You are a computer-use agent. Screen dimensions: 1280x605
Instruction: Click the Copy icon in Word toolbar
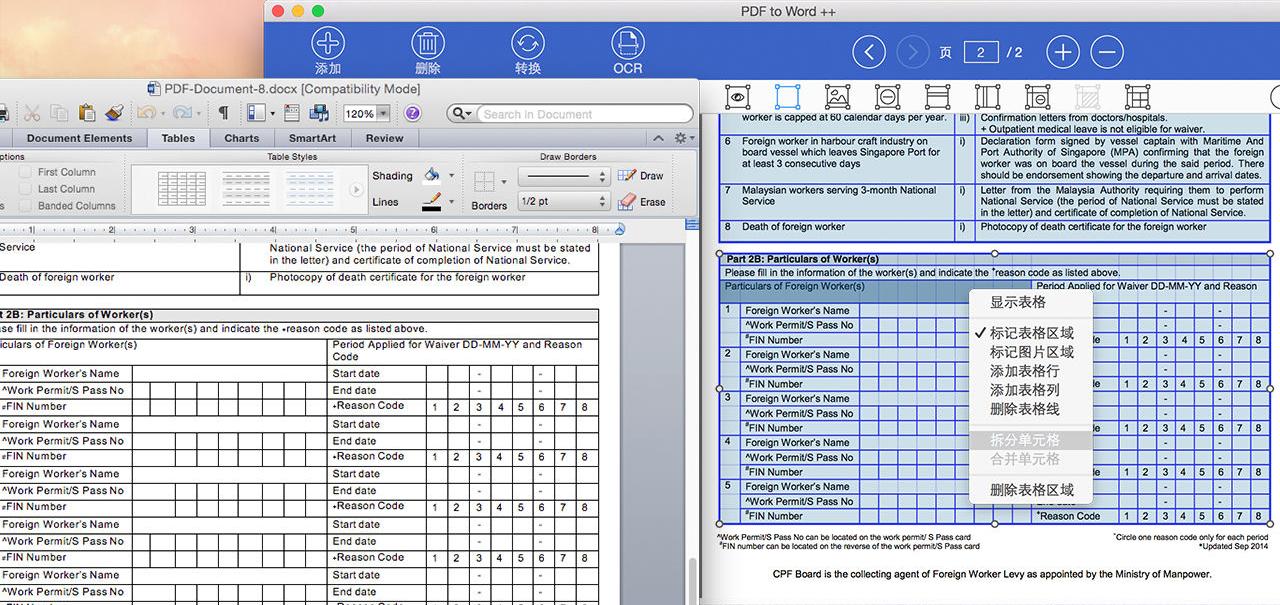(60, 113)
